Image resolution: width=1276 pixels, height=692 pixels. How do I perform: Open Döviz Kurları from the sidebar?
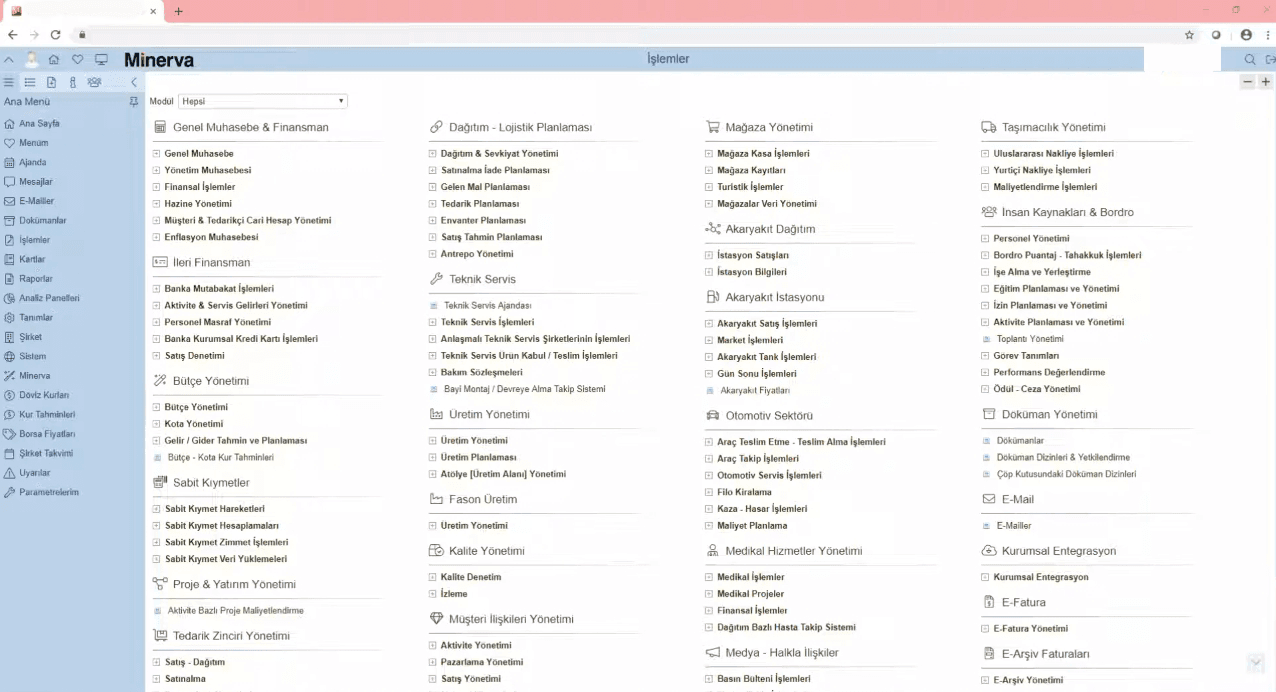click(43, 395)
